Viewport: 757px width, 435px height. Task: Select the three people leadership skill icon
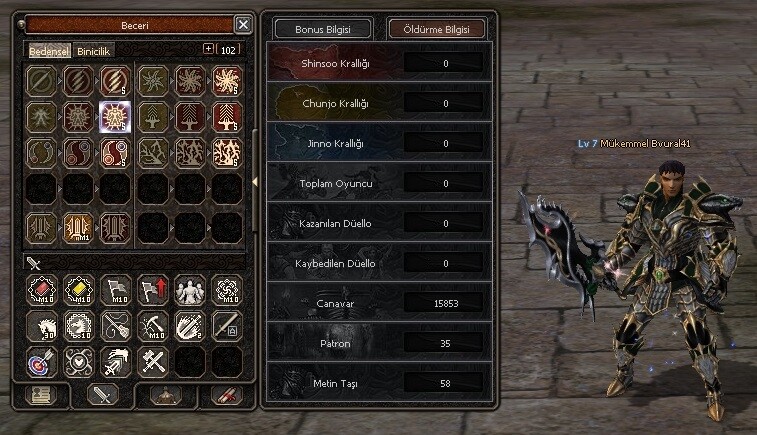[190, 290]
